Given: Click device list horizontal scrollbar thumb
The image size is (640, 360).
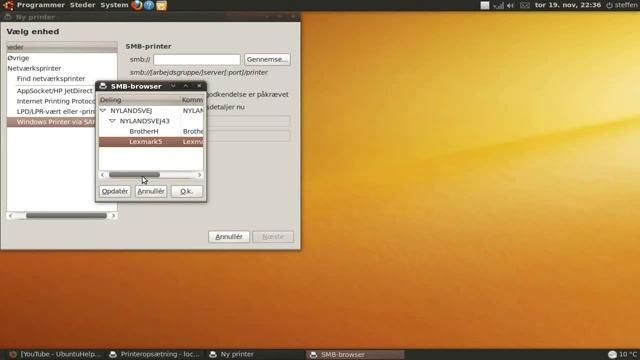Looking at the screenshot, I should pos(66,216).
